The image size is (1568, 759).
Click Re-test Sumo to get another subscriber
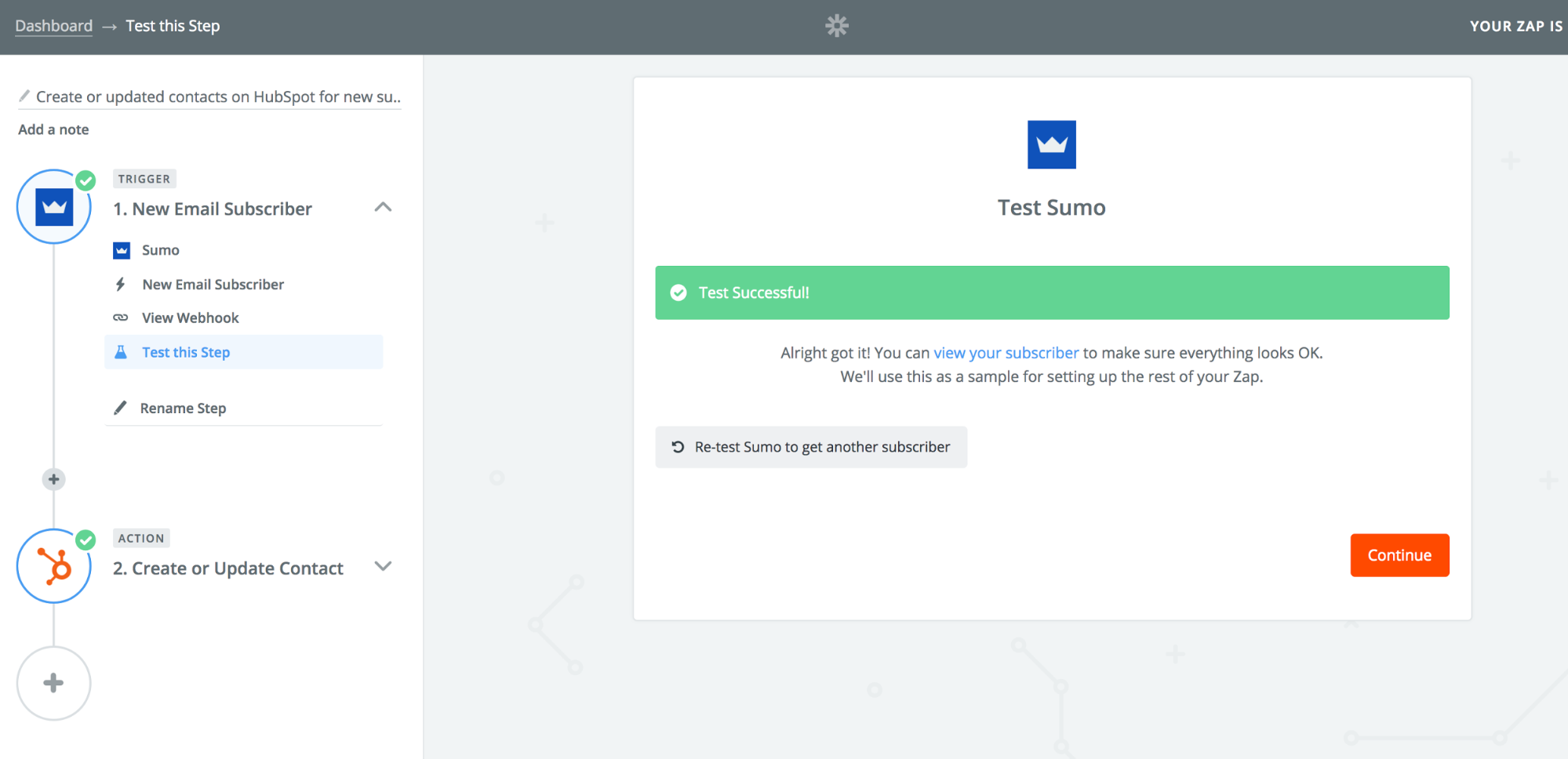click(x=811, y=447)
